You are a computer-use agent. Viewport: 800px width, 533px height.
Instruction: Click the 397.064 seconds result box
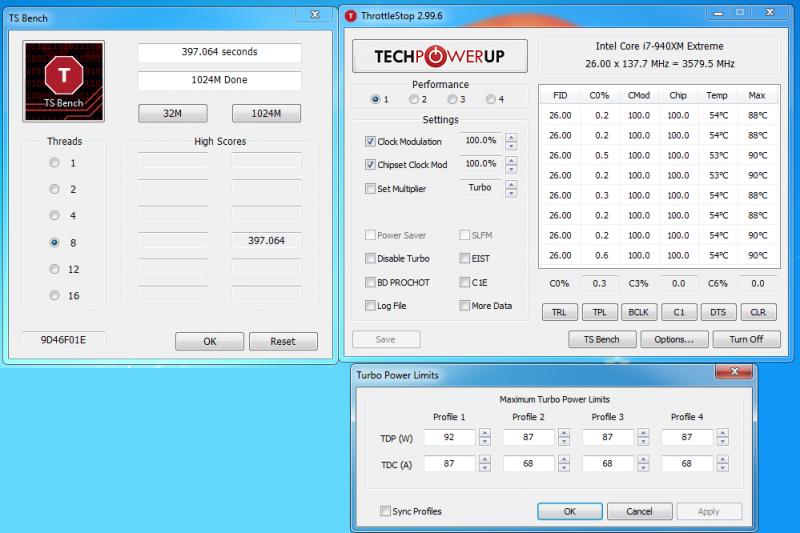(x=219, y=52)
